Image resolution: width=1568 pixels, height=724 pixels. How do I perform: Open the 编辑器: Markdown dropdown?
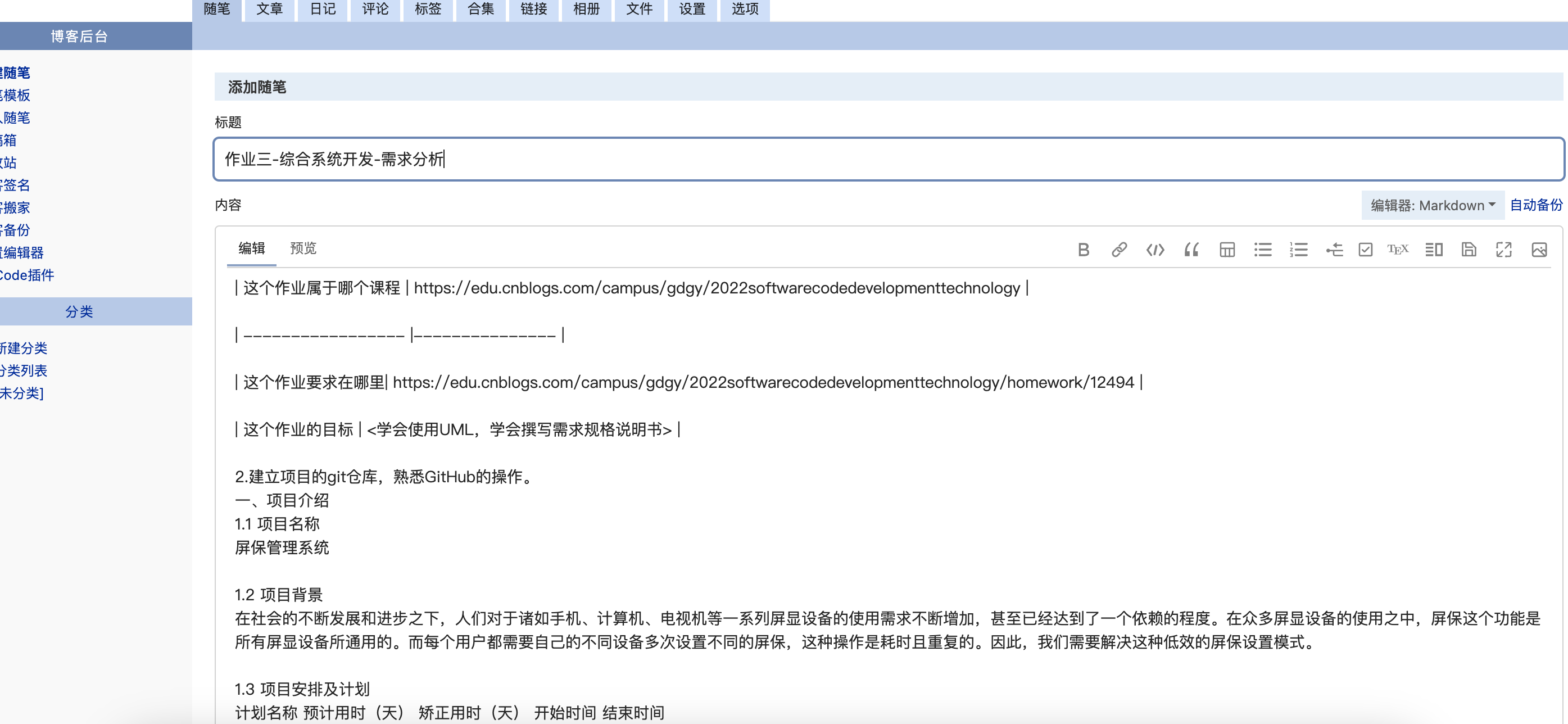point(1432,205)
